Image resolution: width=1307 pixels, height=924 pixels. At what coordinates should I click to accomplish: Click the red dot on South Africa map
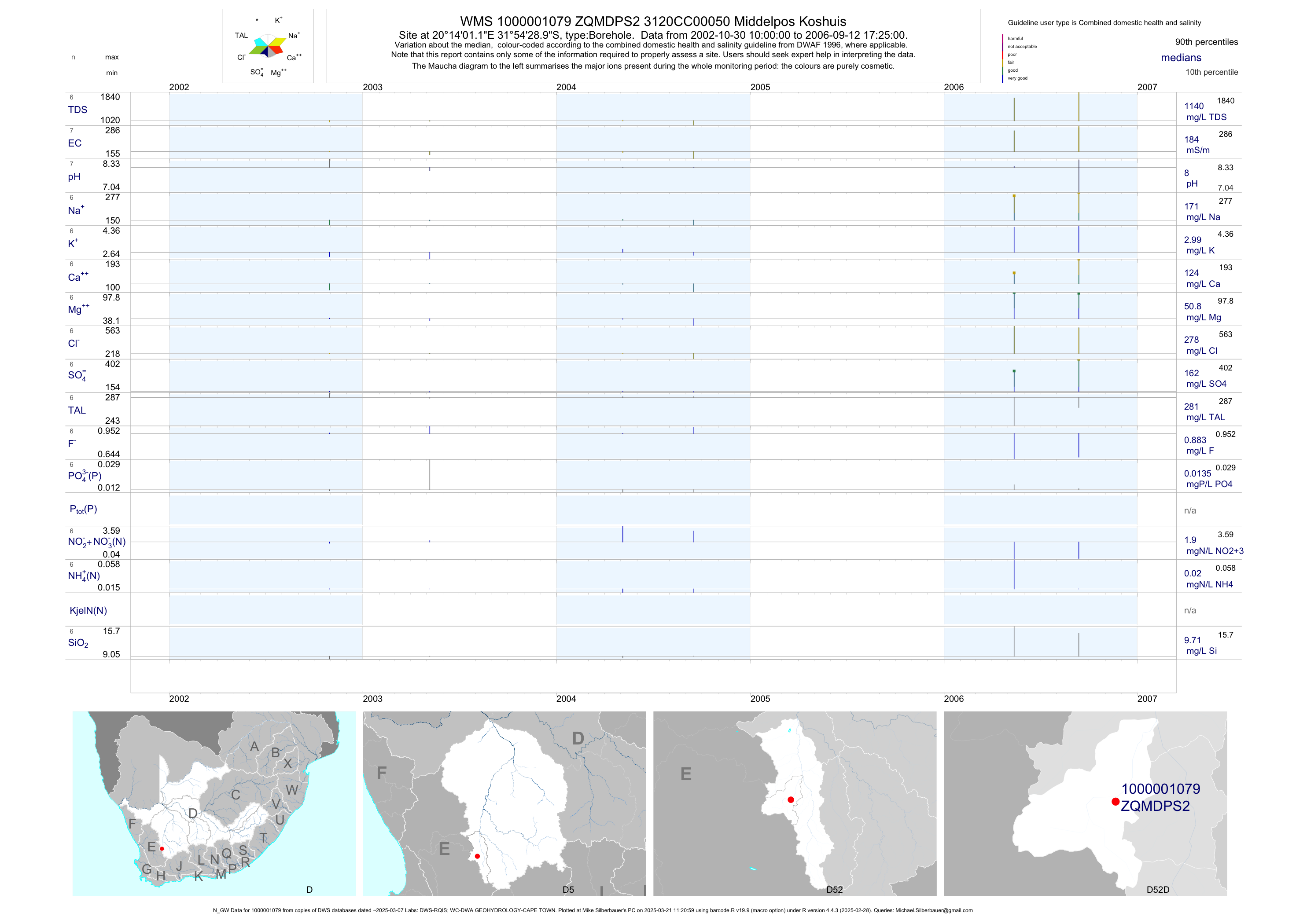coord(162,848)
